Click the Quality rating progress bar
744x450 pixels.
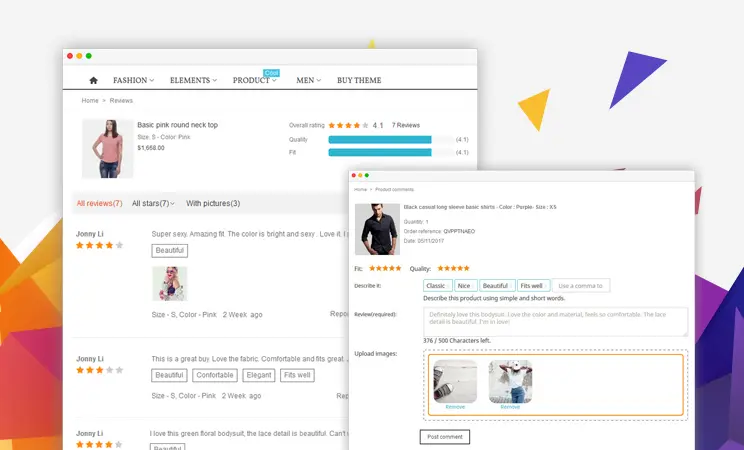(x=380, y=140)
